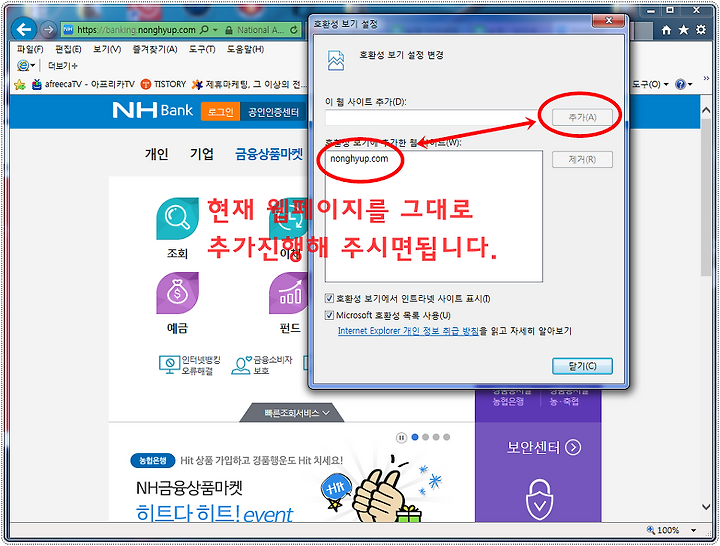
Task: Pause the banner slideshow
Action: (x=401, y=438)
